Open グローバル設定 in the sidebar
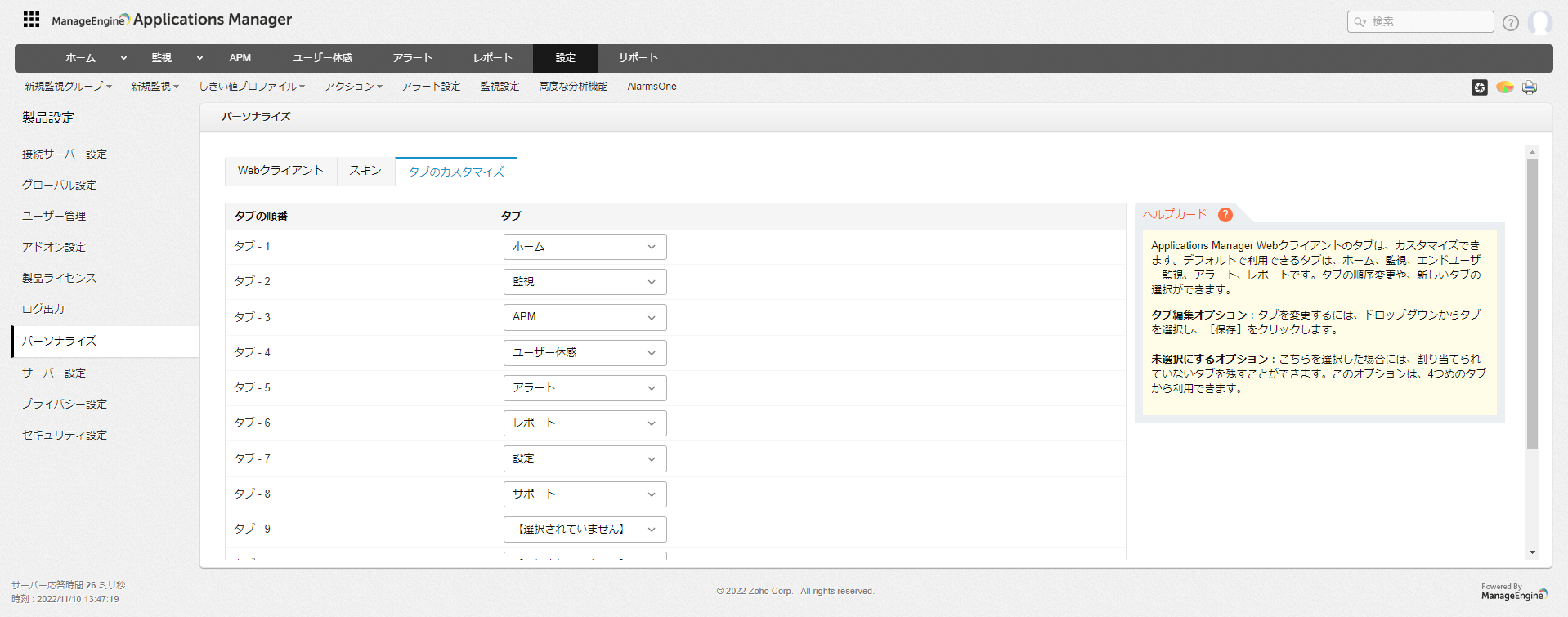The image size is (1568, 617). pyautogui.click(x=59, y=186)
